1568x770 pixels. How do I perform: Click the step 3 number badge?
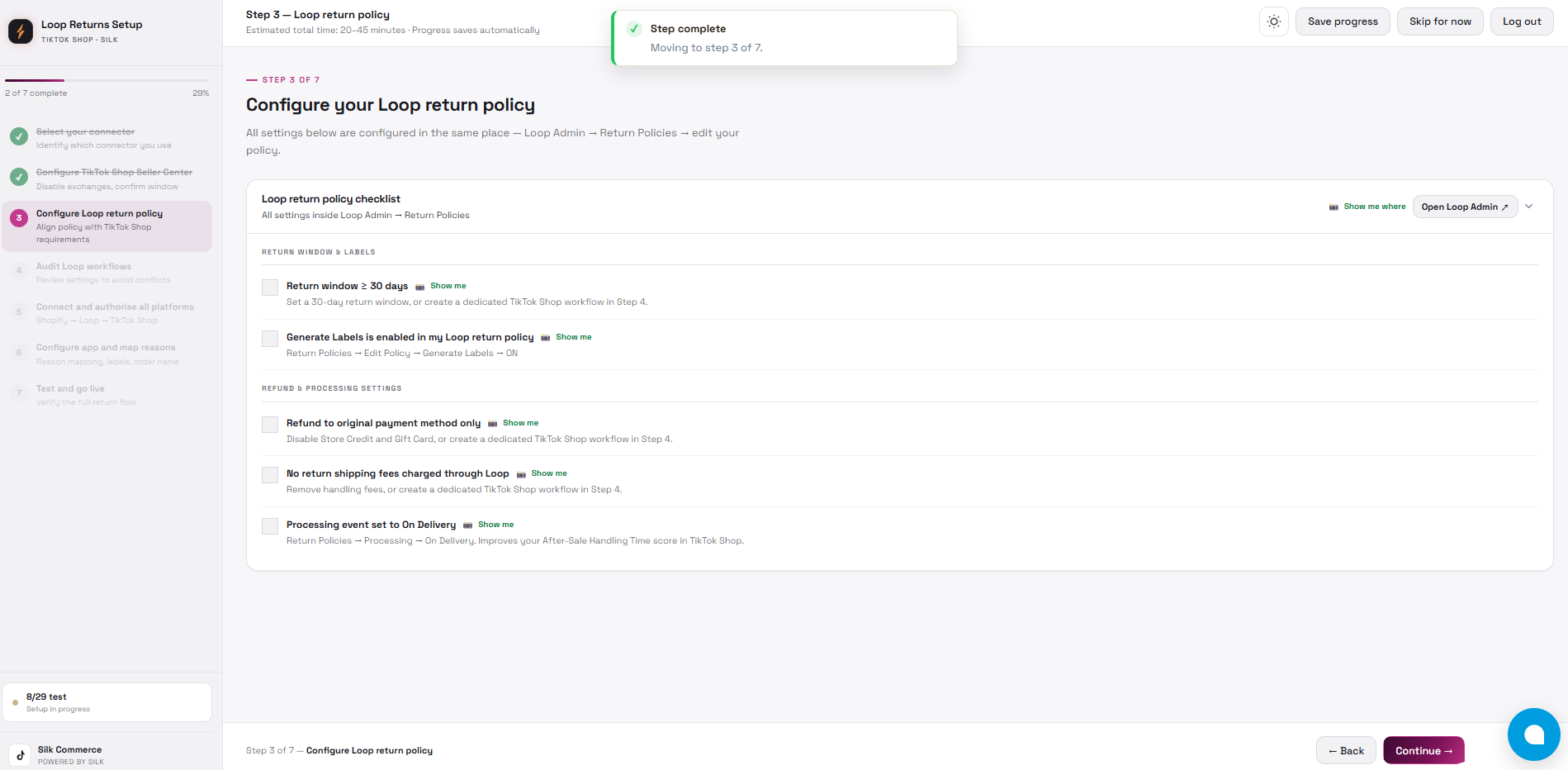click(x=19, y=218)
